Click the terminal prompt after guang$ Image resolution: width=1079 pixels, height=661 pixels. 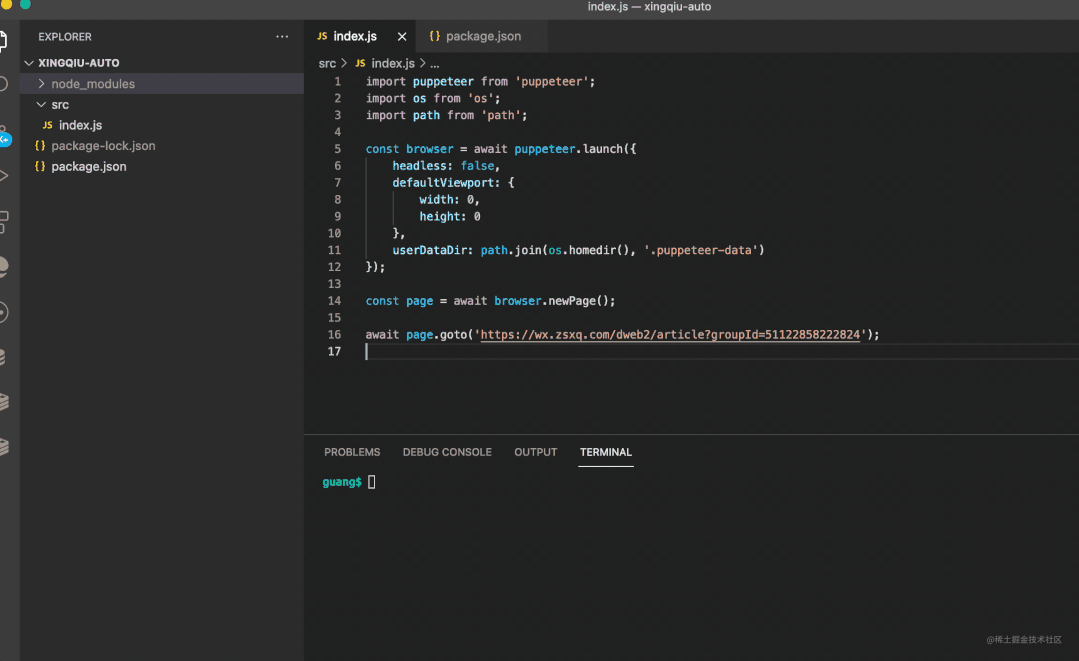click(x=372, y=482)
